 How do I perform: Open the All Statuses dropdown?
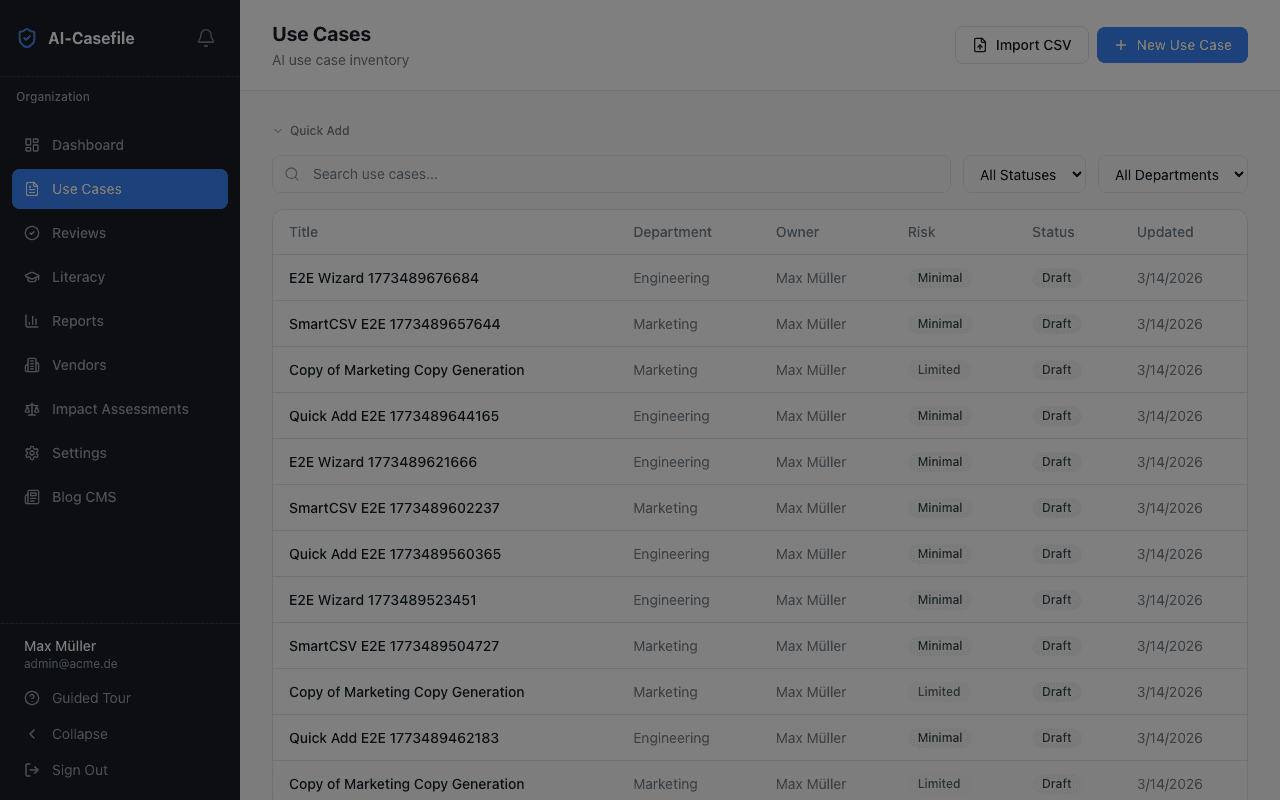1024,174
